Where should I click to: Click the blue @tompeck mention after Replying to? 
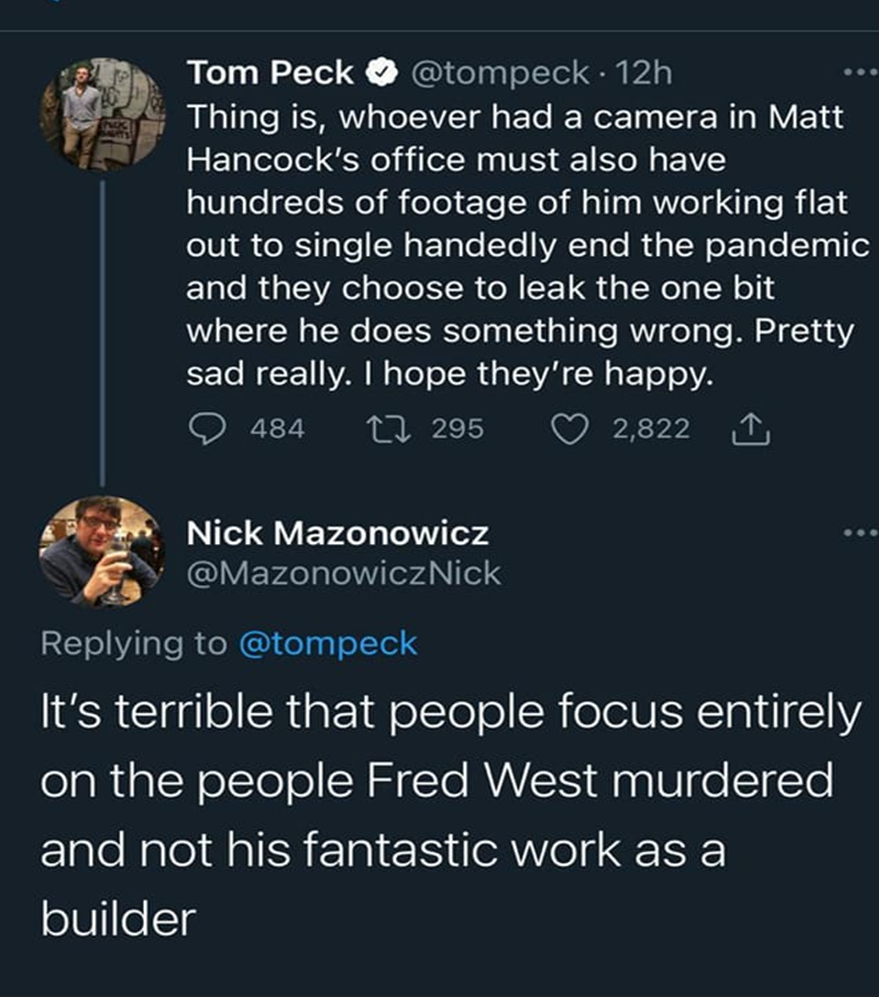[328, 644]
